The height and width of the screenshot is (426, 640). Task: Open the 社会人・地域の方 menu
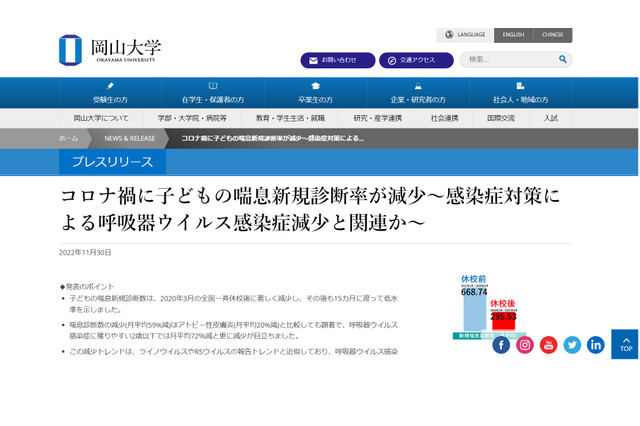coord(520,93)
